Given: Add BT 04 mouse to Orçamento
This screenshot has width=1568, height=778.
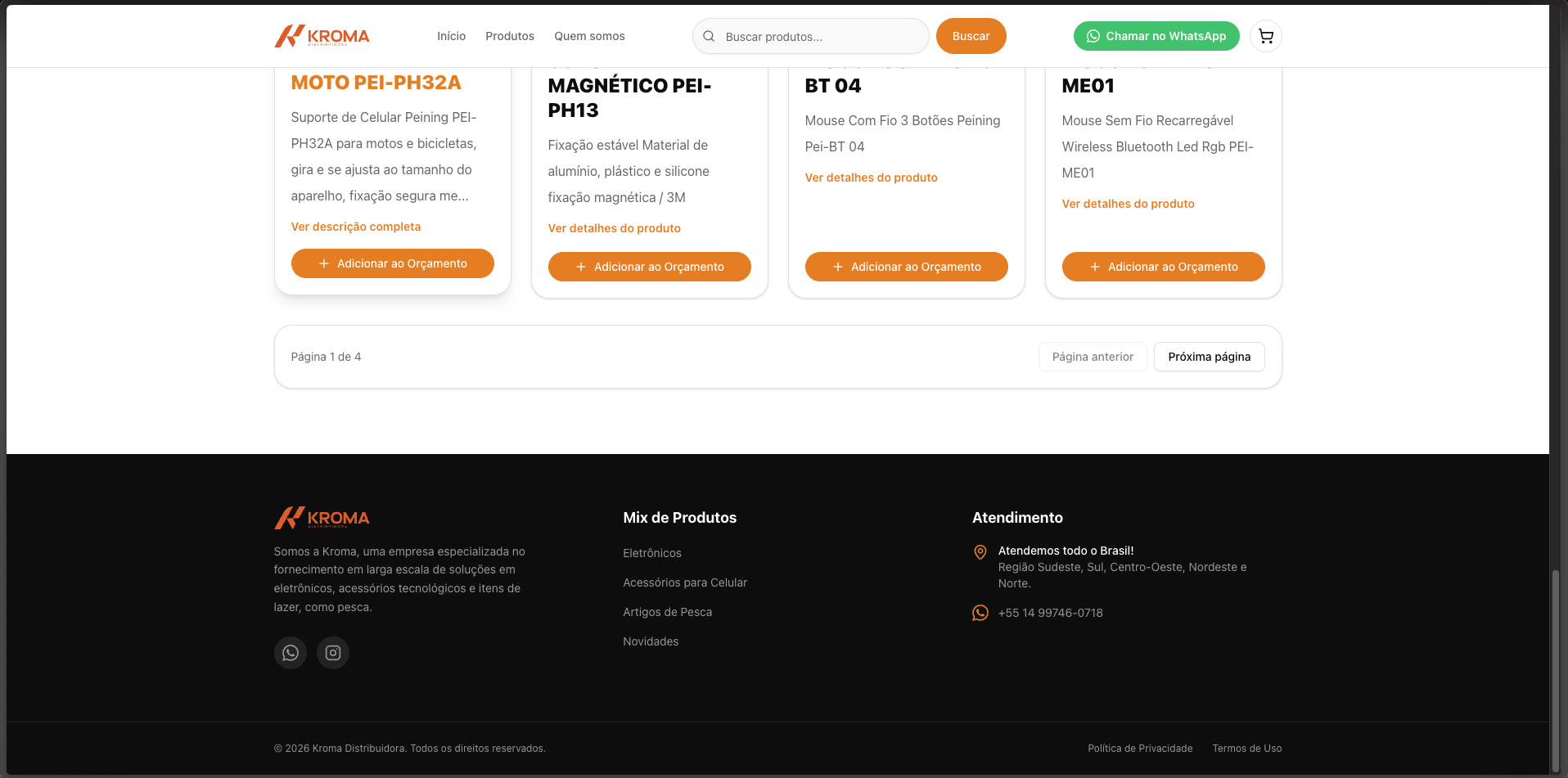Looking at the screenshot, I should point(907,267).
